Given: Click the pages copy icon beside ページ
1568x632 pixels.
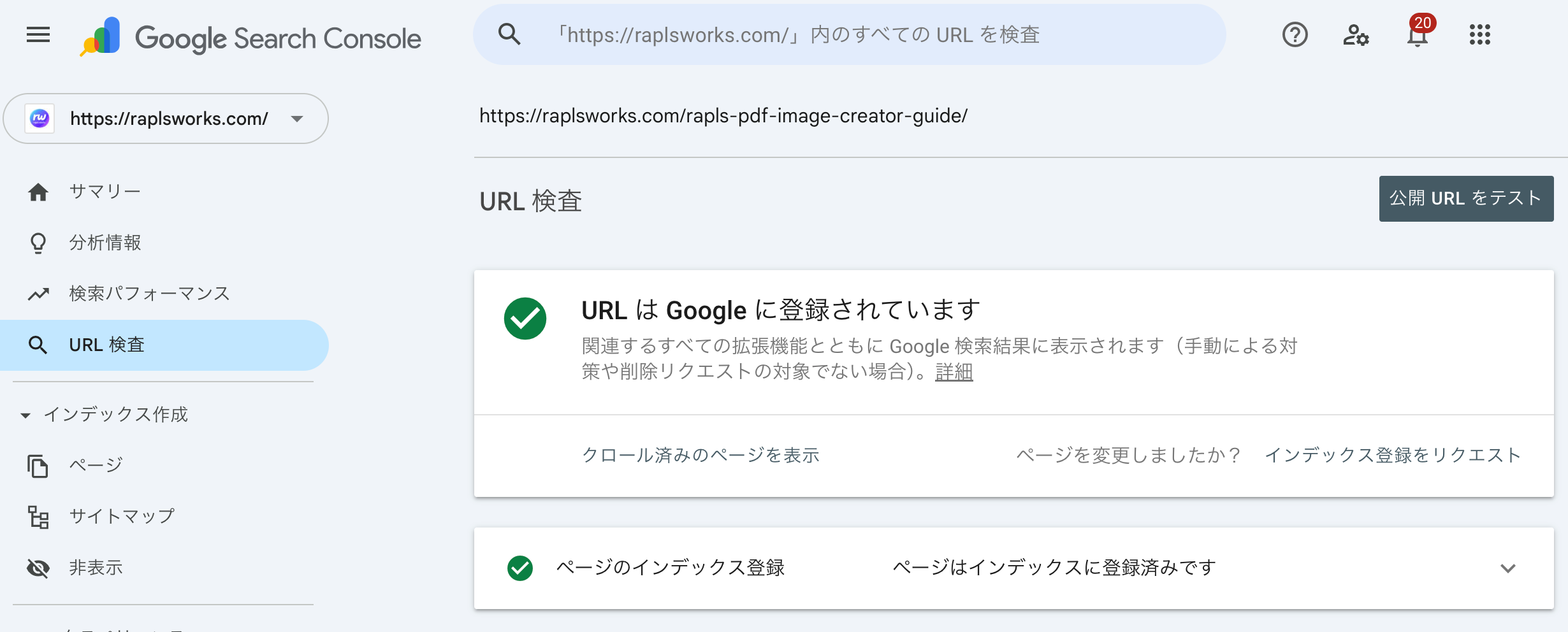Looking at the screenshot, I should pyautogui.click(x=38, y=466).
